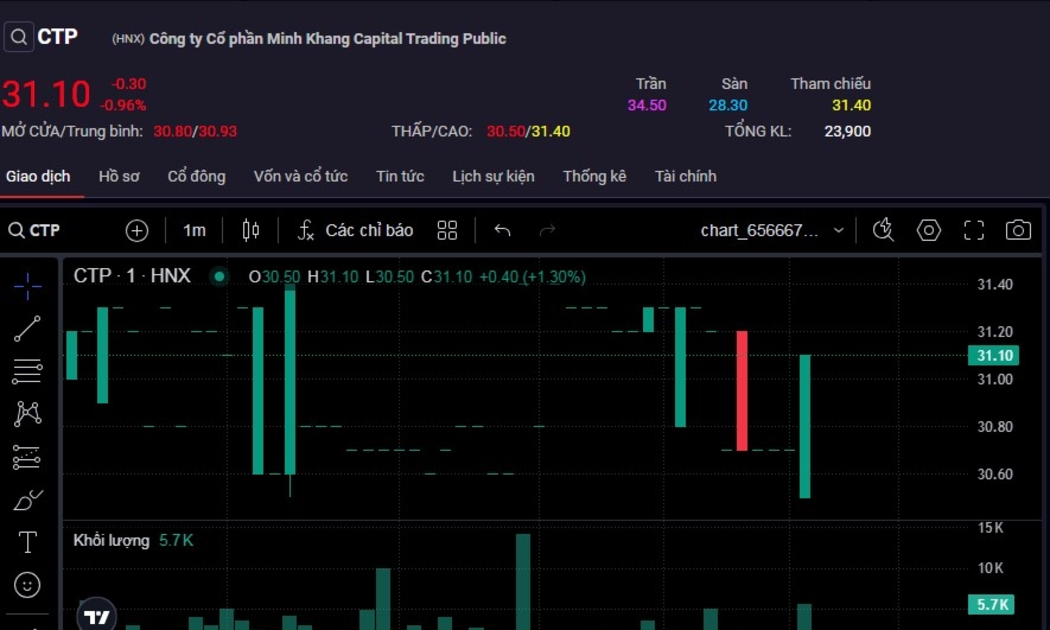This screenshot has height=630, width=1050.
Task: Switch to the Tin tức tab
Action: tap(400, 177)
